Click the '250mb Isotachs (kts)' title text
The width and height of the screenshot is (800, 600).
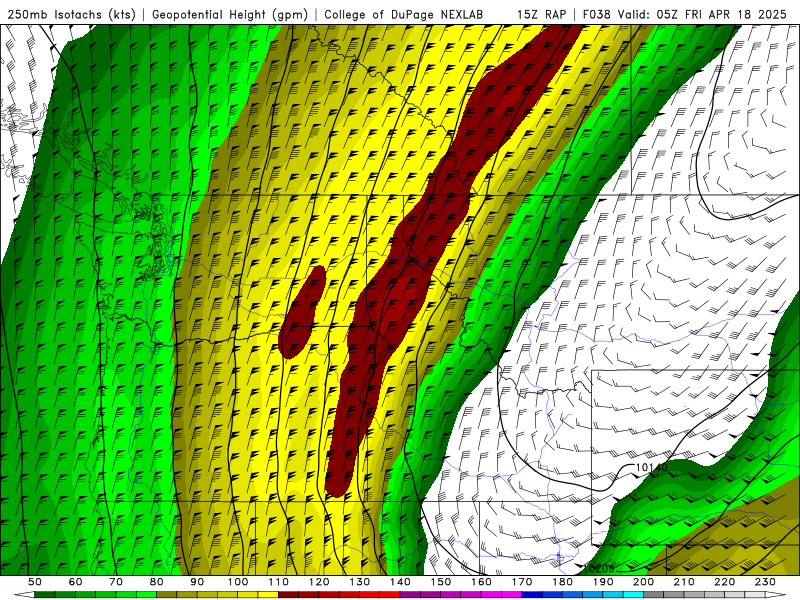(x=71, y=14)
